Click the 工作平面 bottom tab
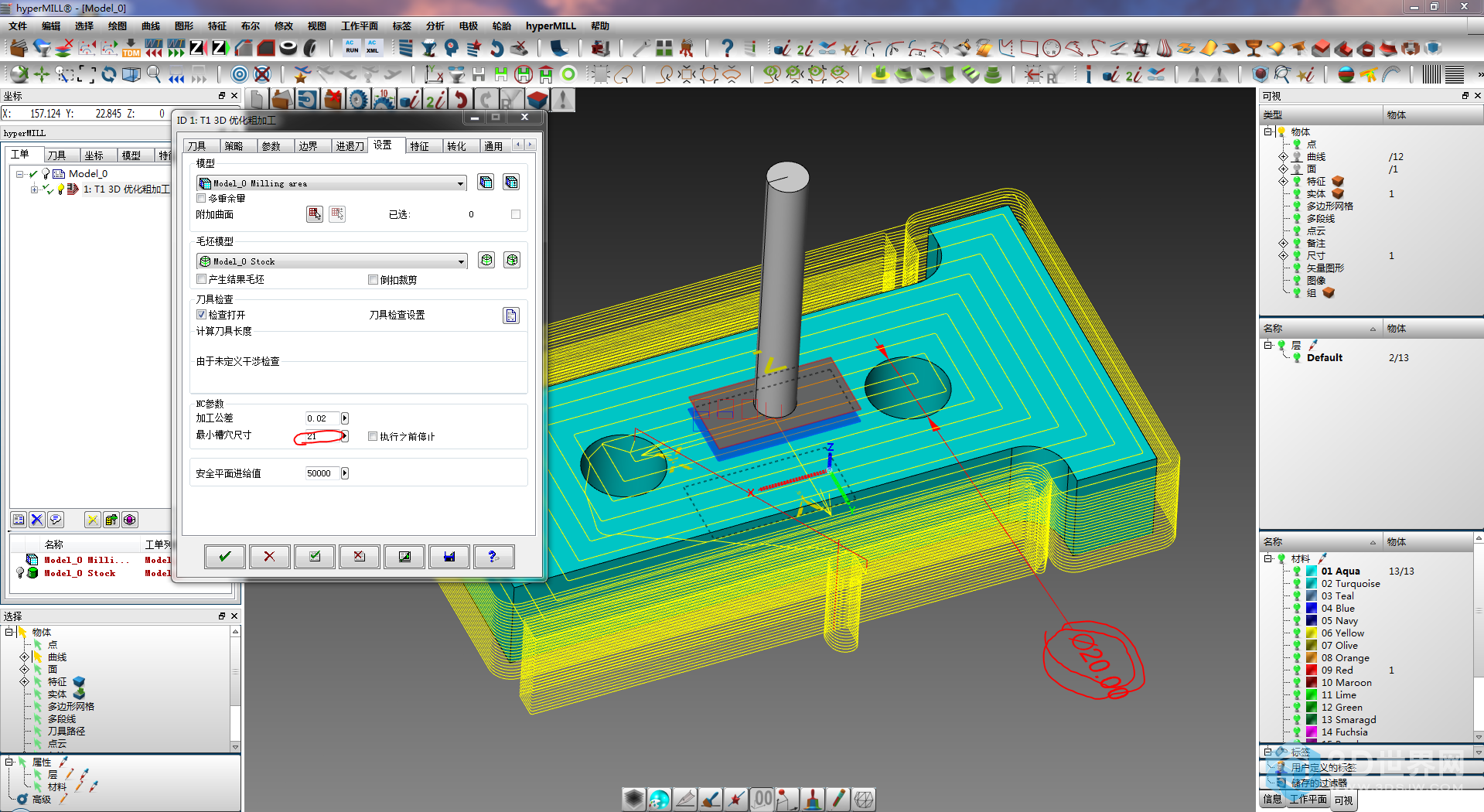 coord(1308,800)
